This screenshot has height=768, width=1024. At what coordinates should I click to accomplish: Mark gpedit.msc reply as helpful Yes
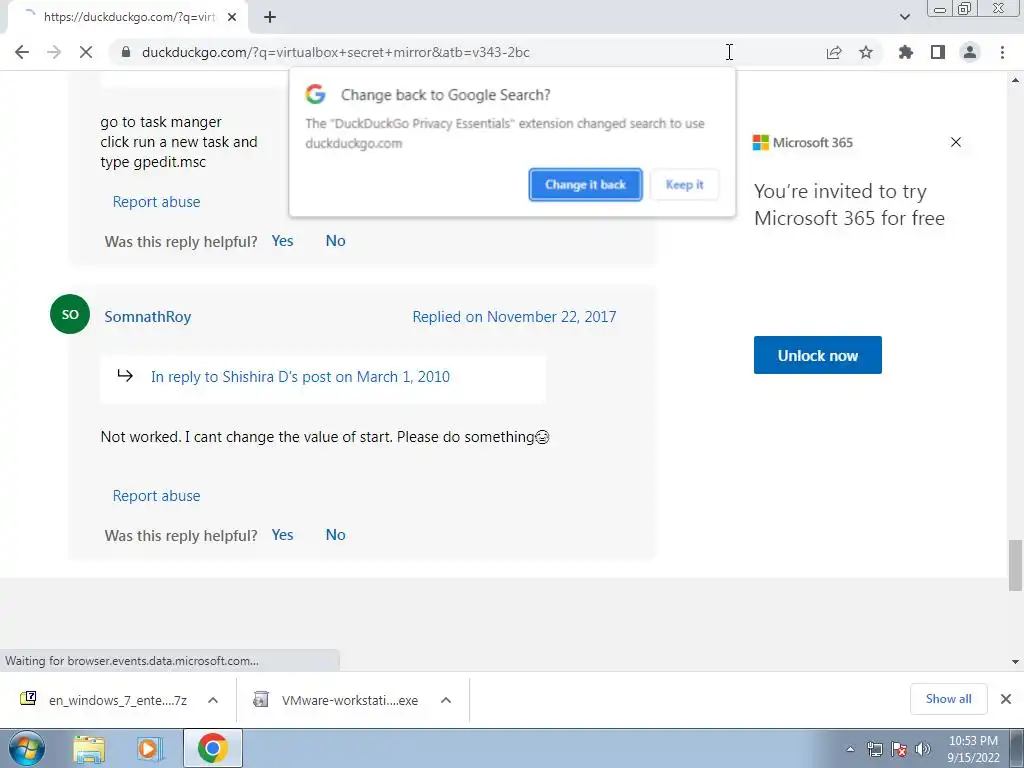[x=282, y=241]
